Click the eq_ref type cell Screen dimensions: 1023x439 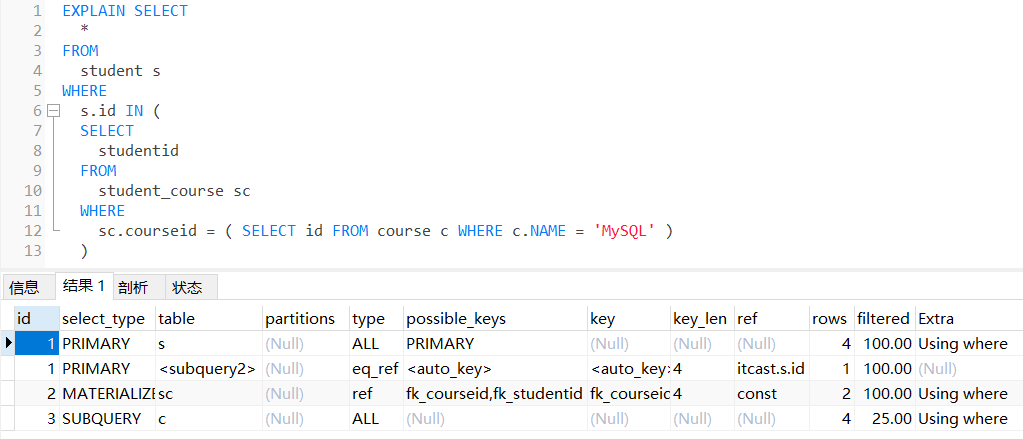click(x=376, y=369)
